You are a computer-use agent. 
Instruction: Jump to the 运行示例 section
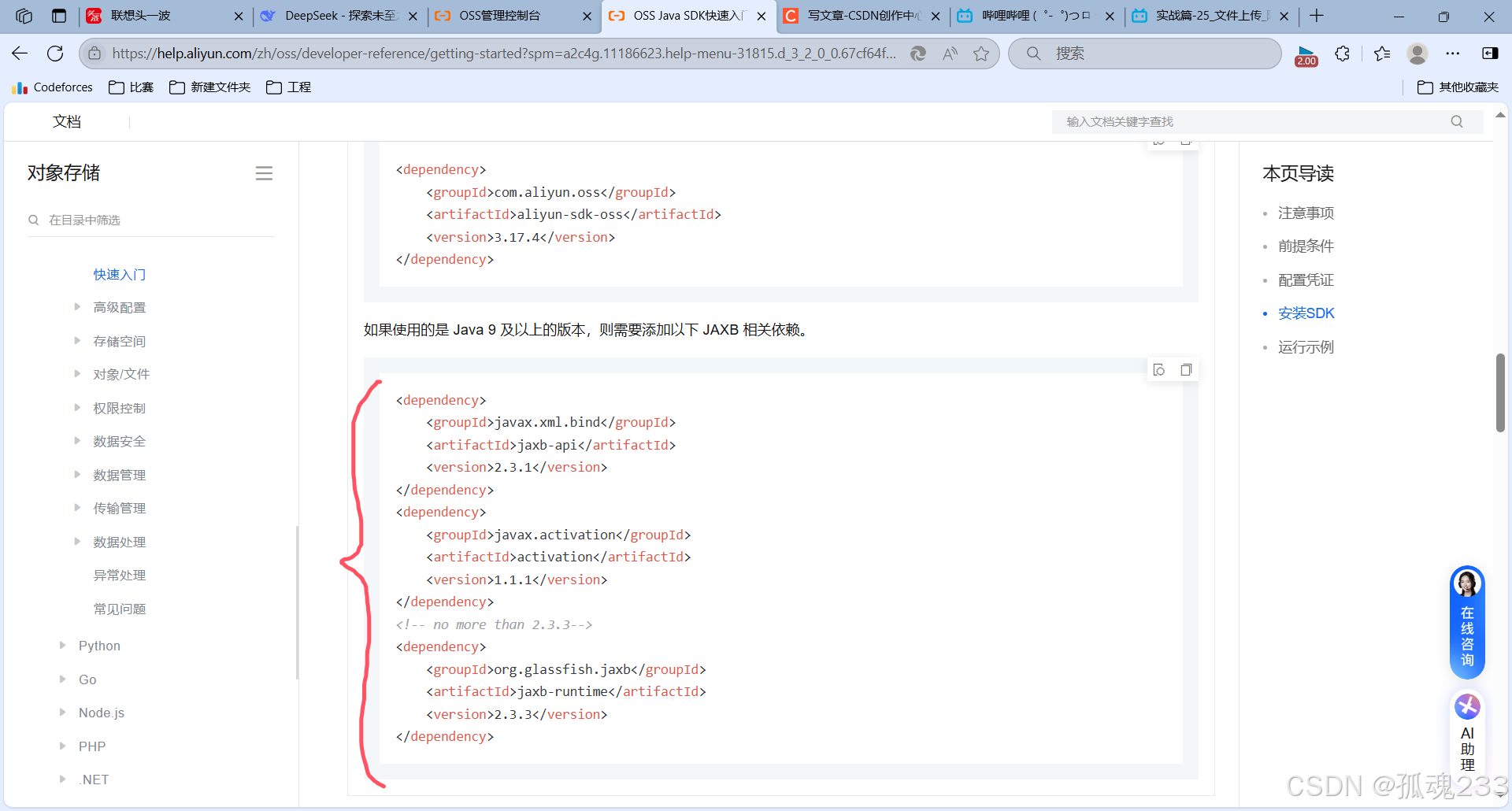coord(1306,347)
